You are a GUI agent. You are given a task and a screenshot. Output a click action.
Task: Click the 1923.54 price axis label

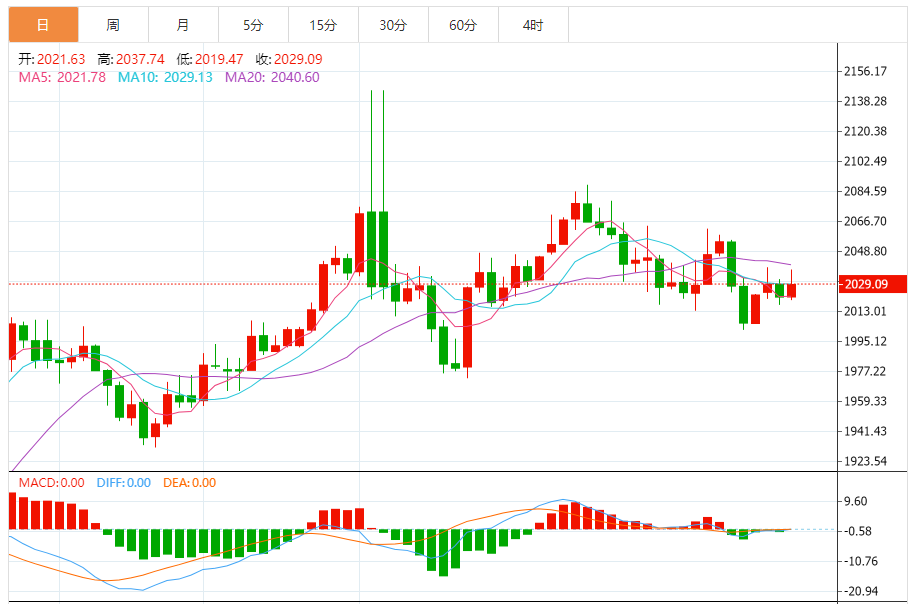click(x=865, y=461)
